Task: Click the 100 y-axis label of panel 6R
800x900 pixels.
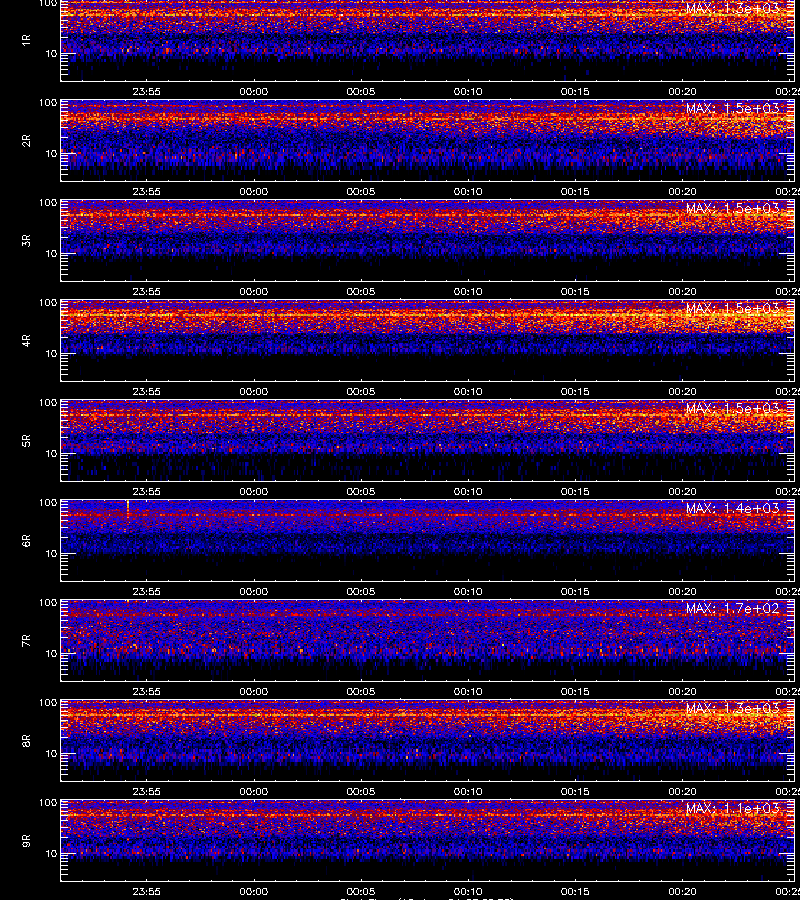Action: [x=48, y=503]
